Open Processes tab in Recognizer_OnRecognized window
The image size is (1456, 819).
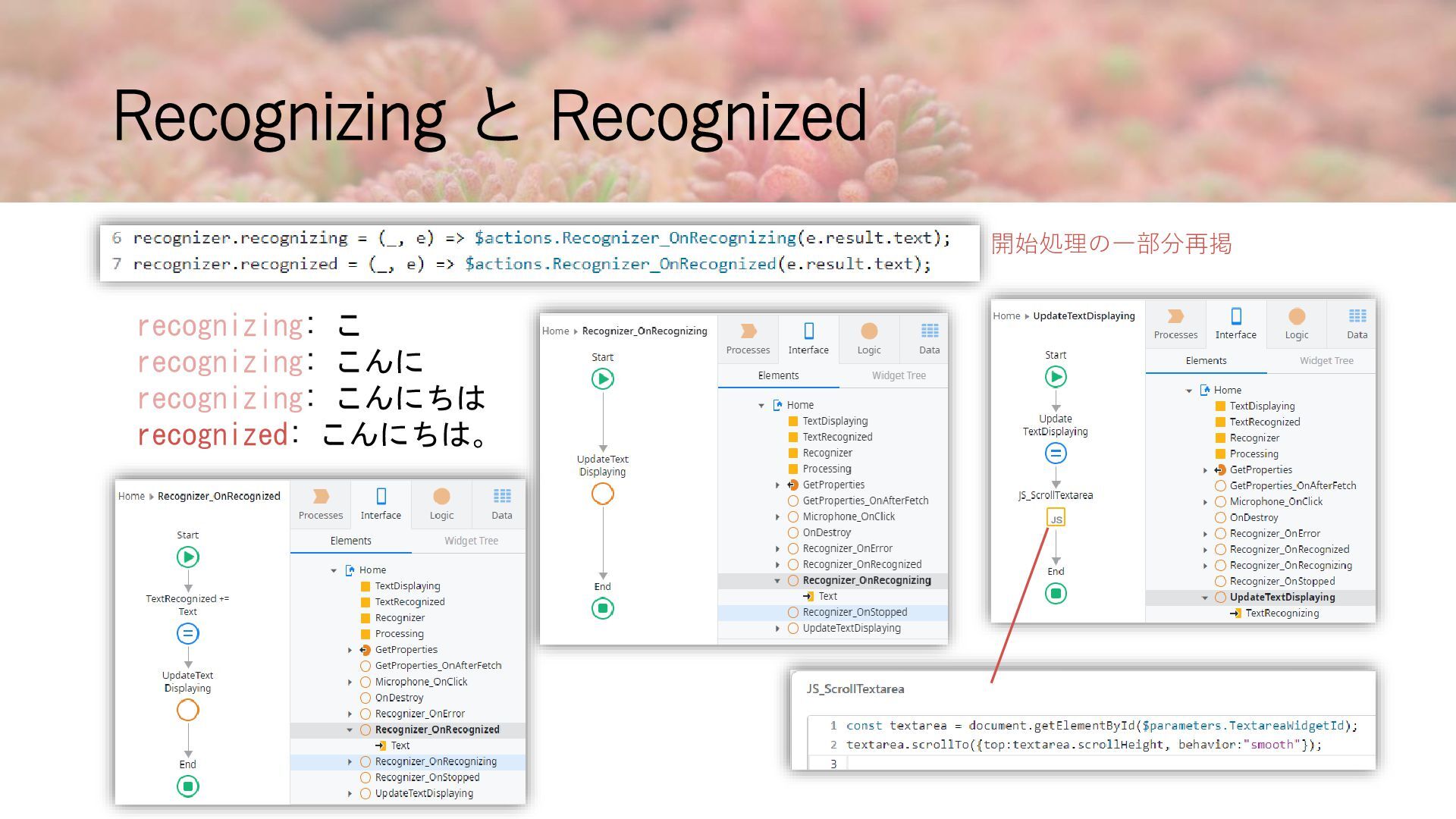pos(321,504)
